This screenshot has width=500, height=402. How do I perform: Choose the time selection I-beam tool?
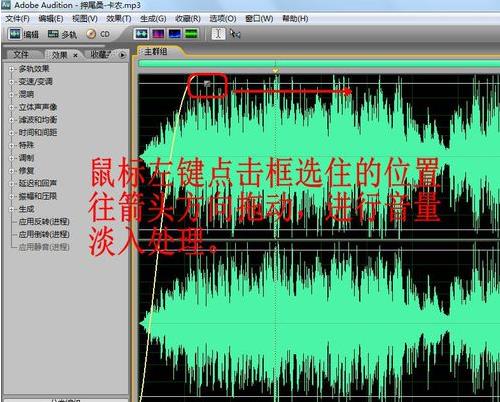pyautogui.click(x=218, y=34)
